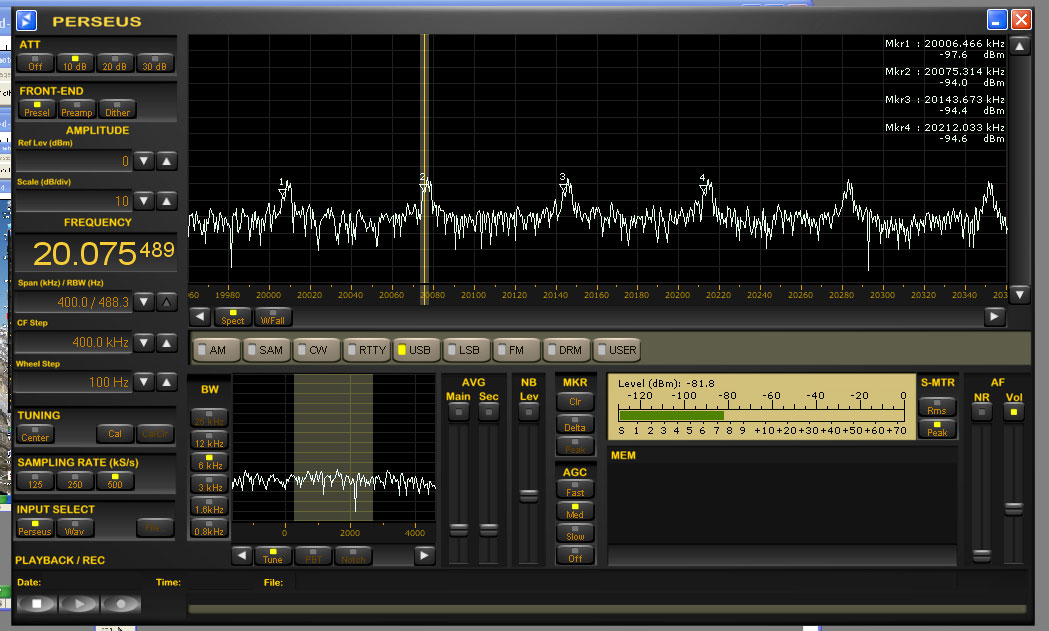The width and height of the screenshot is (1049, 631).
Task: Select USB mode
Action: point(416,350)
